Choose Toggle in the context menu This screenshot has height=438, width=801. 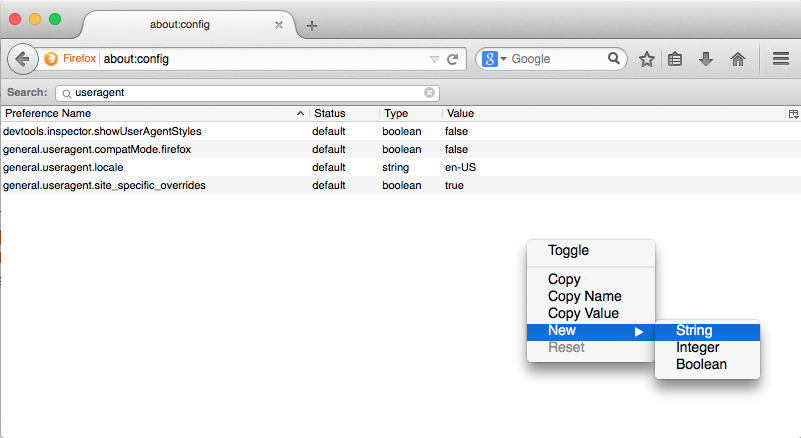[568, 251]
